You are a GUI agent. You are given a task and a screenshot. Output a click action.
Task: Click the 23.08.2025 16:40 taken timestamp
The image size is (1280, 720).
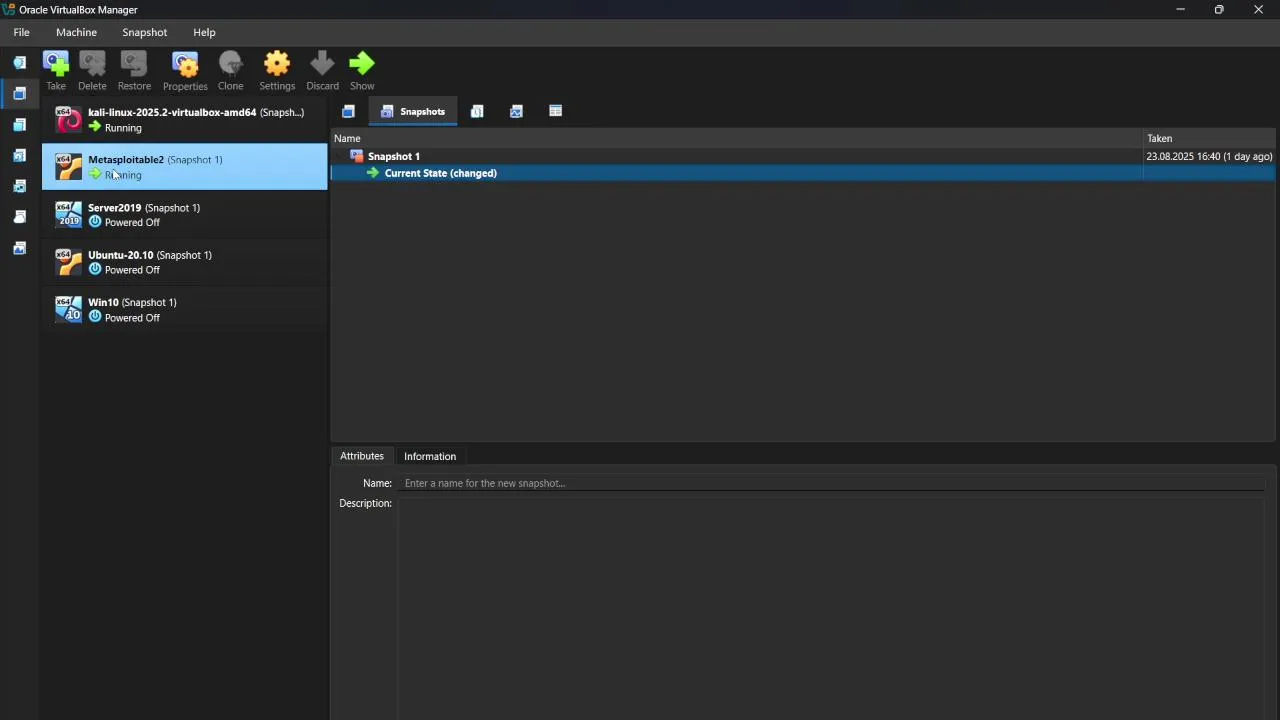(x=1209, y=156)
